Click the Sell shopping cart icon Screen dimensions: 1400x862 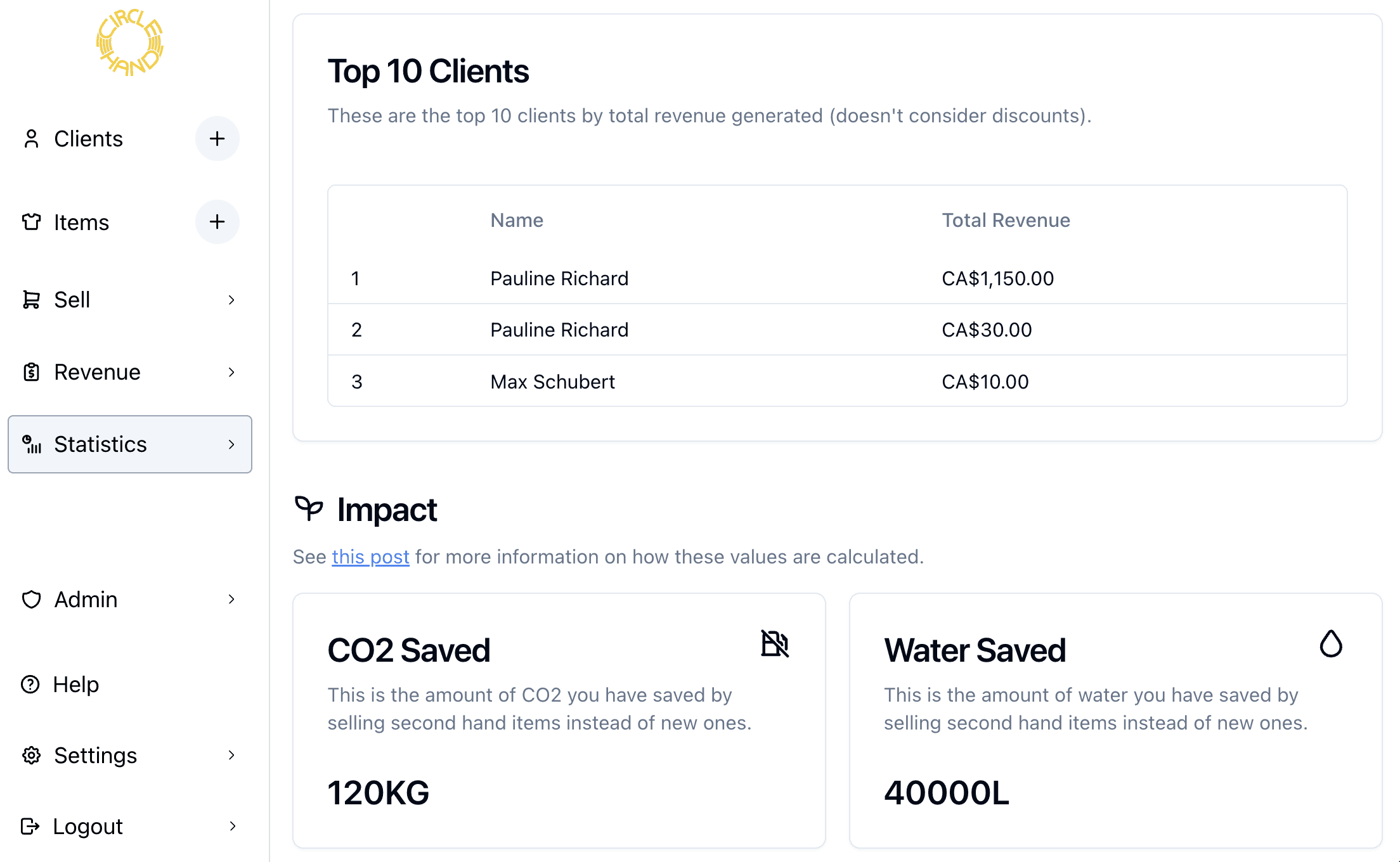point(31,300)
